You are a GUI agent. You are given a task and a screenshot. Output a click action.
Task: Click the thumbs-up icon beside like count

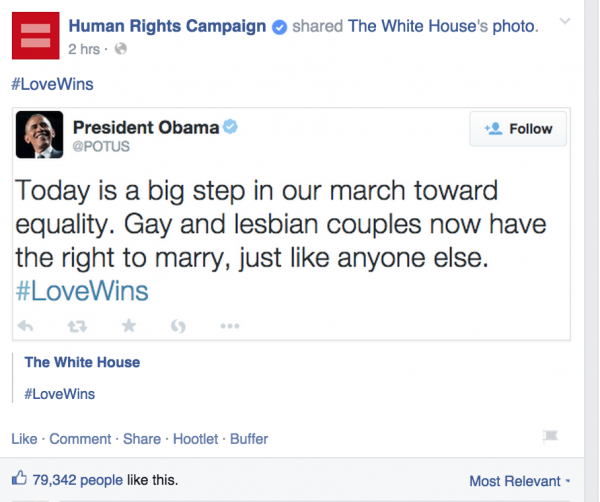(19, 478)
